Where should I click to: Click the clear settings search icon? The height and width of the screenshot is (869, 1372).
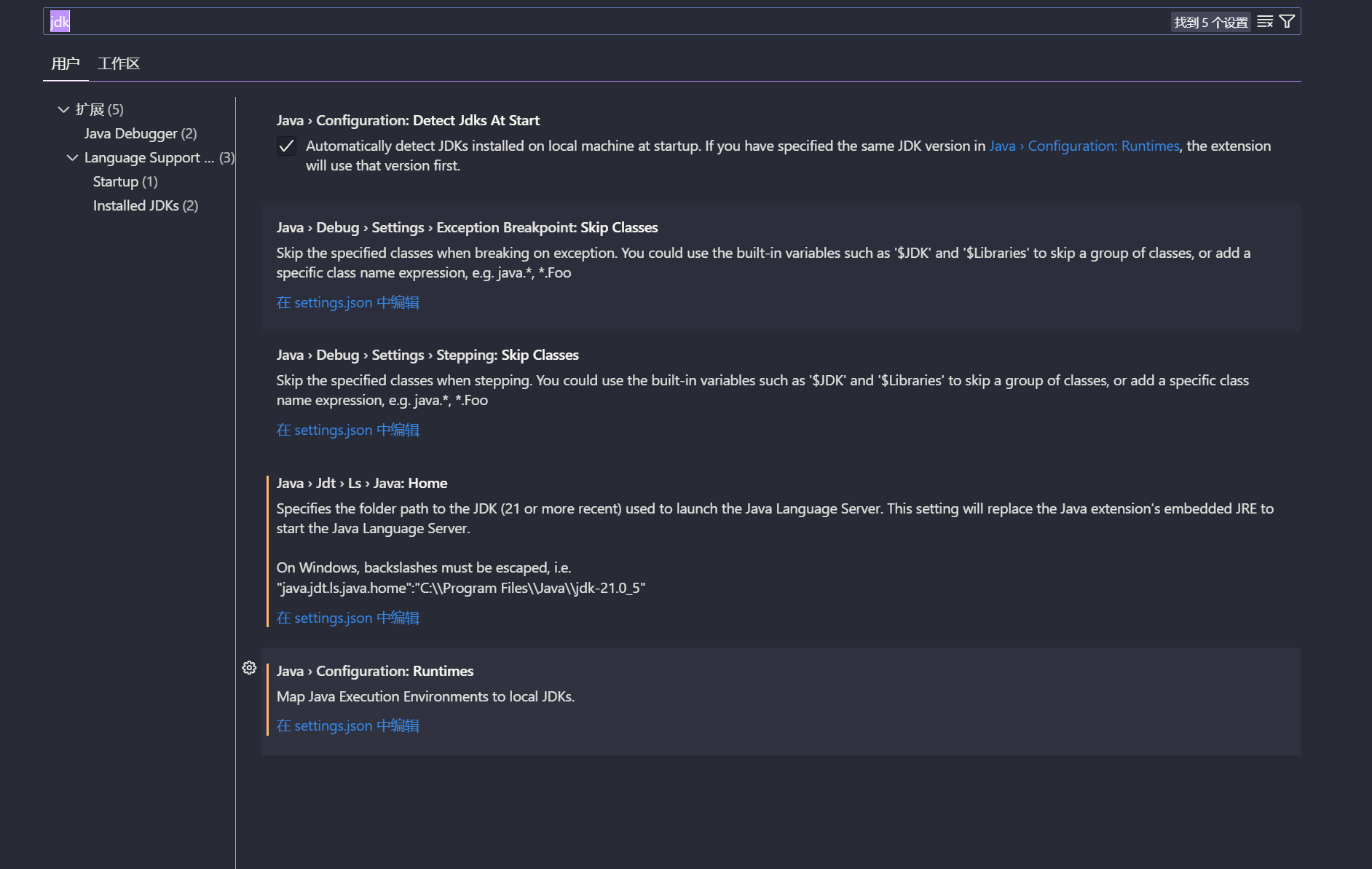pos(1265,22)
